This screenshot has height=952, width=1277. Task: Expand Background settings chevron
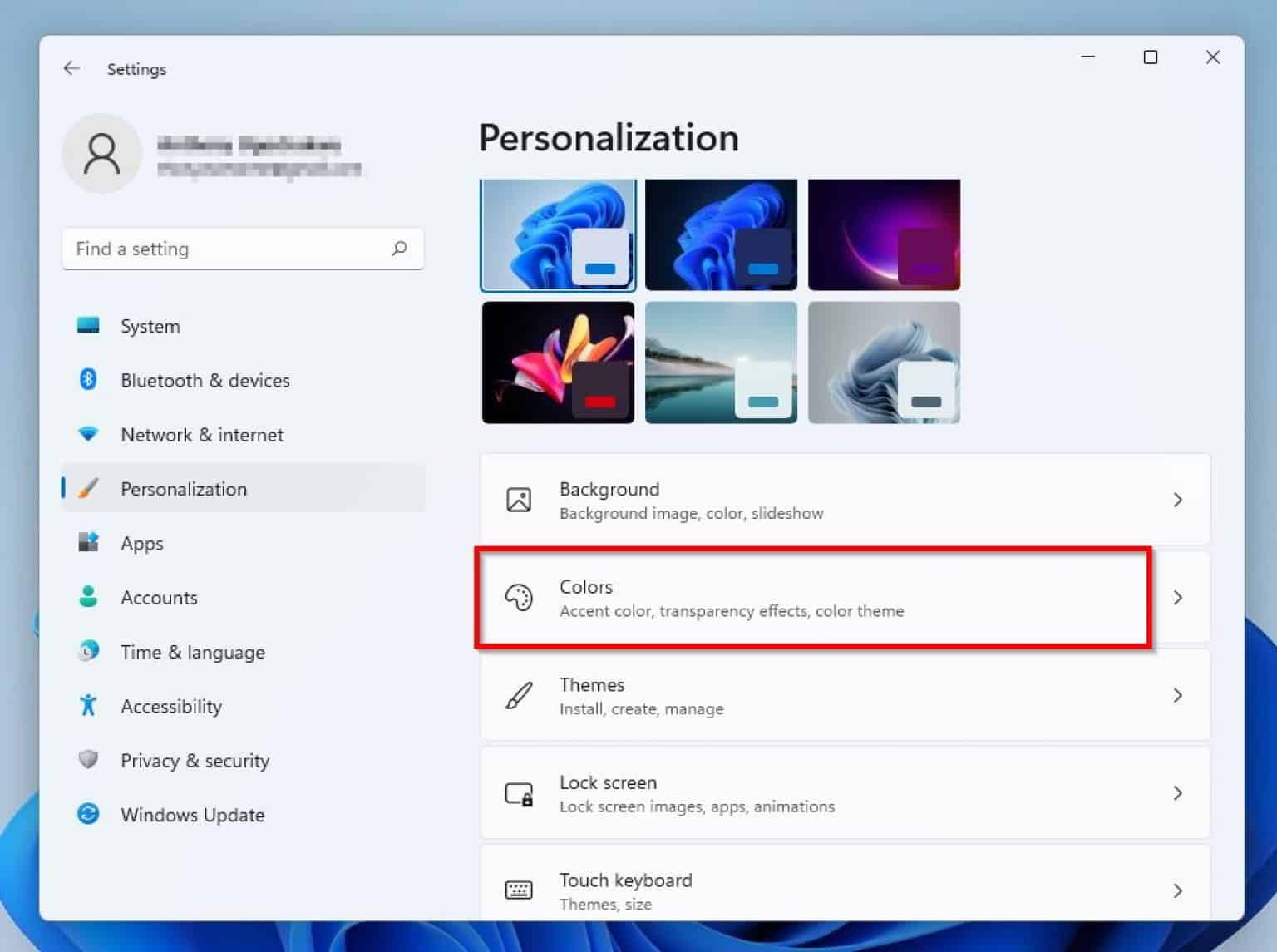click(x=1177, y=500)
